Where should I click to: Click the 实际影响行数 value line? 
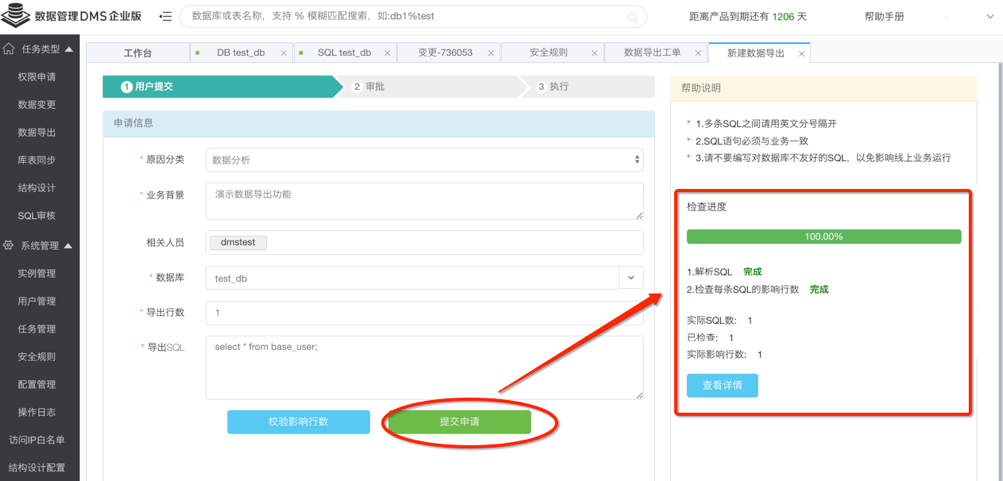725,354
